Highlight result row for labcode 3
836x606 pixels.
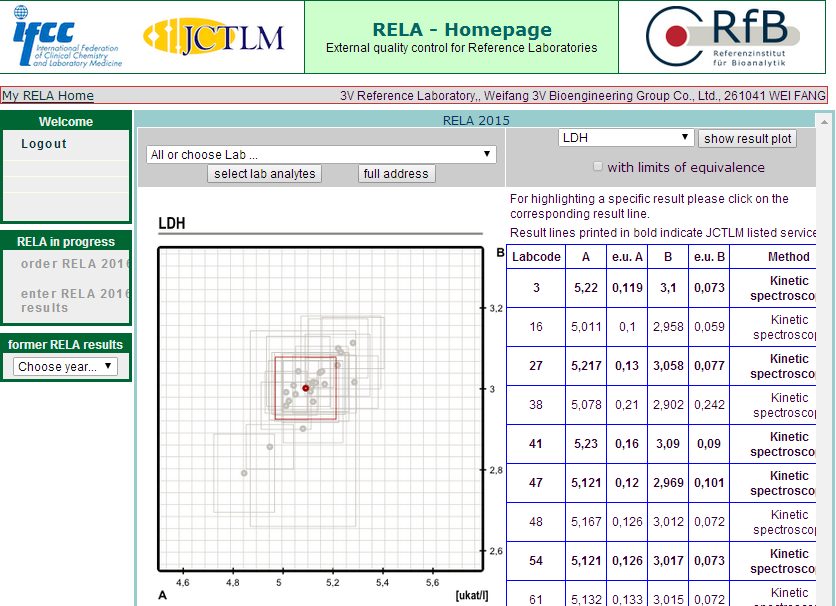click(536, 288)
